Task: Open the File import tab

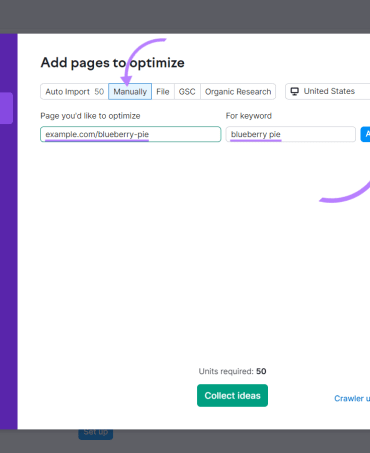Action: [x=163, y=92]
